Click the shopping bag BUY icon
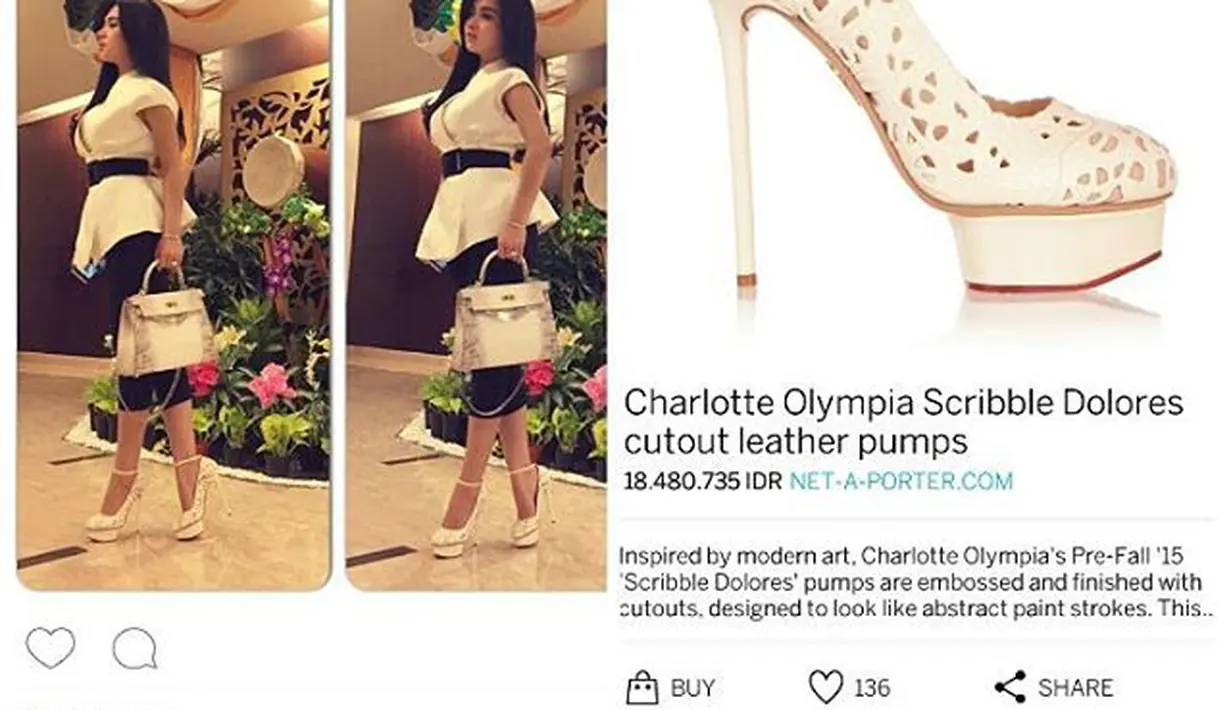Viewport: 1231px width, 710px height. [x=642, y=688]
